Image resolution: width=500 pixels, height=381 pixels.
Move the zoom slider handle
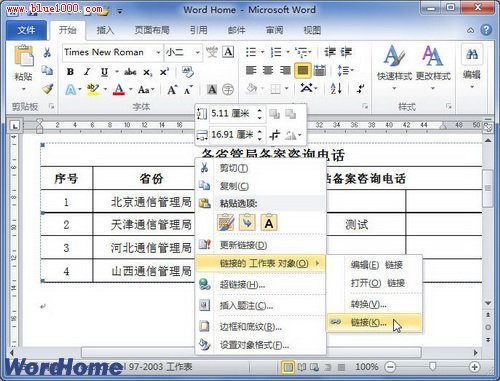433,367
